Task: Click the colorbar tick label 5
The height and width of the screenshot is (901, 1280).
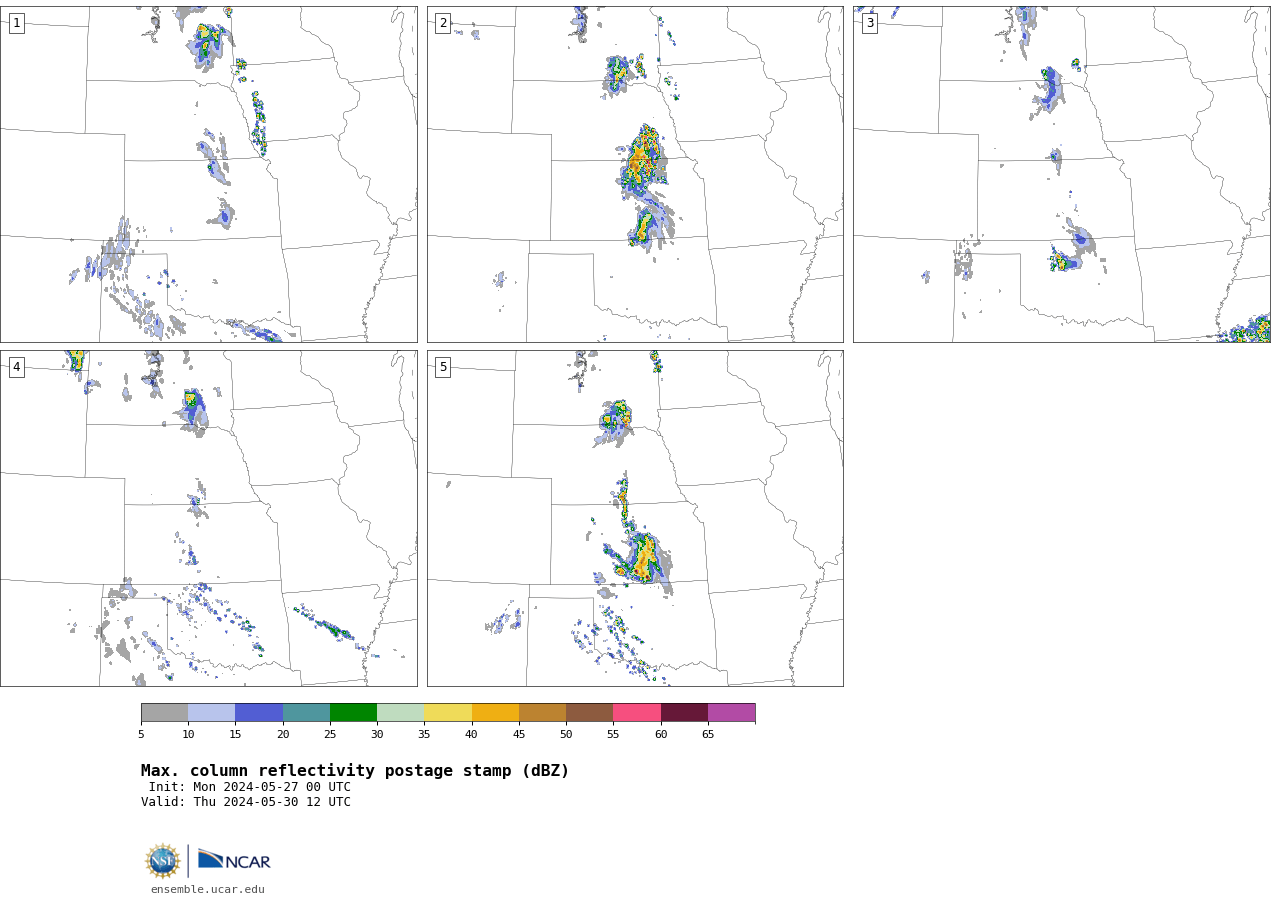Action: [141, 735]
